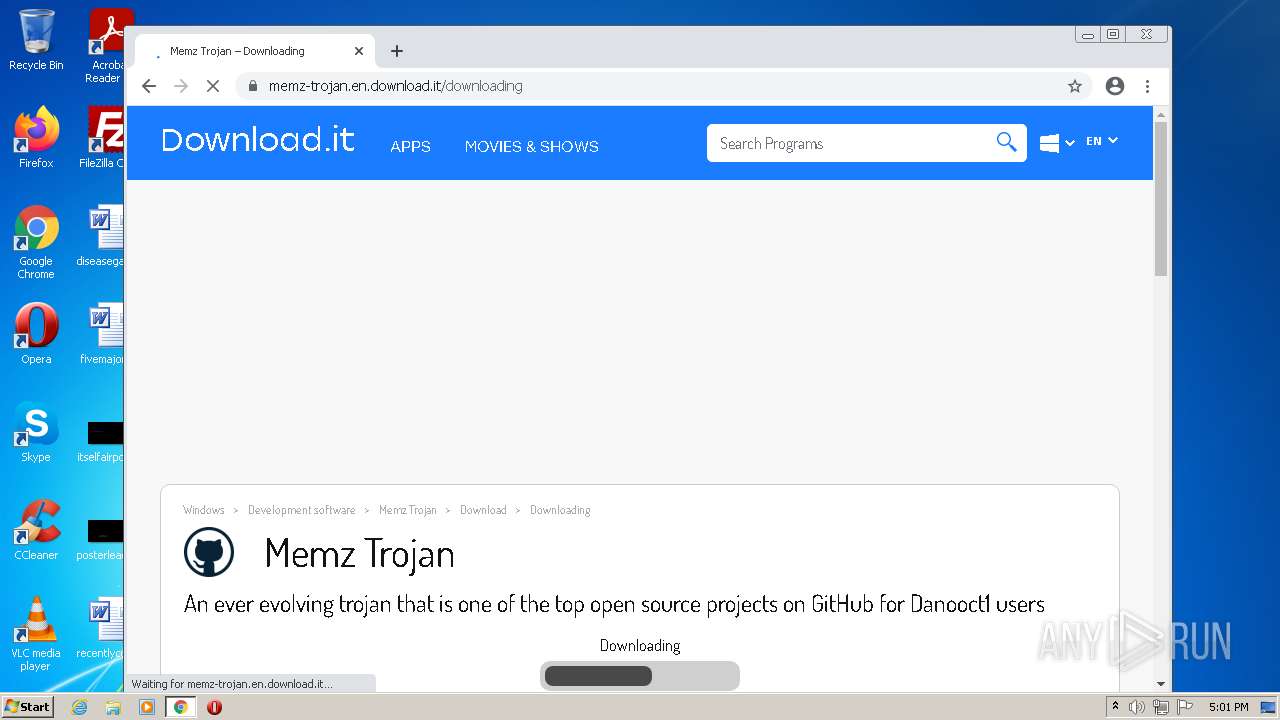Show hidden system tray icons
This screenshot has width=1280, height=720.
(1115, 707)
